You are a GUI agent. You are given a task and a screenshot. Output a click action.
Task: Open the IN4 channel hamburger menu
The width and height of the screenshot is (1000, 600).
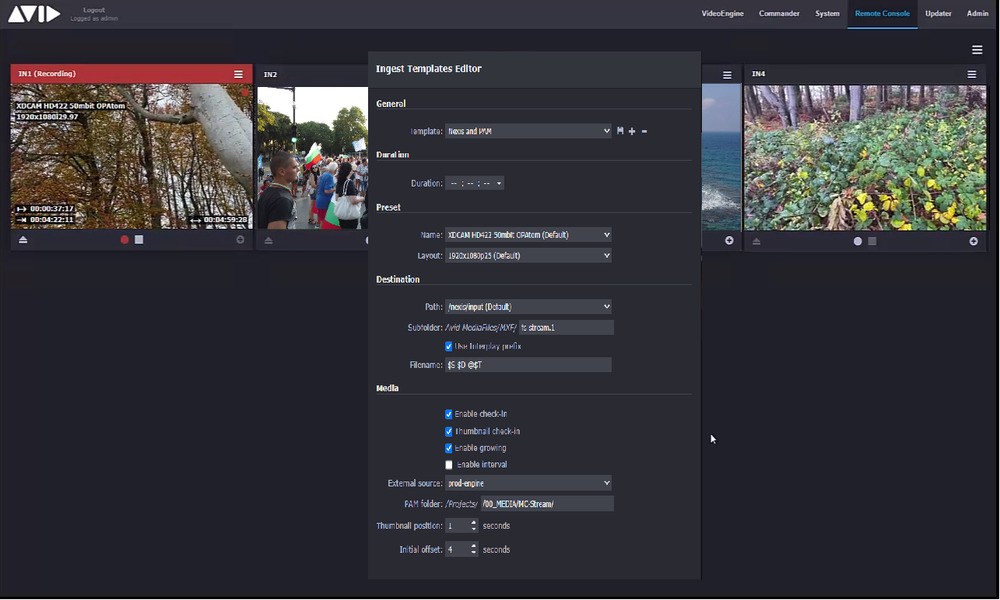point(971,73)
